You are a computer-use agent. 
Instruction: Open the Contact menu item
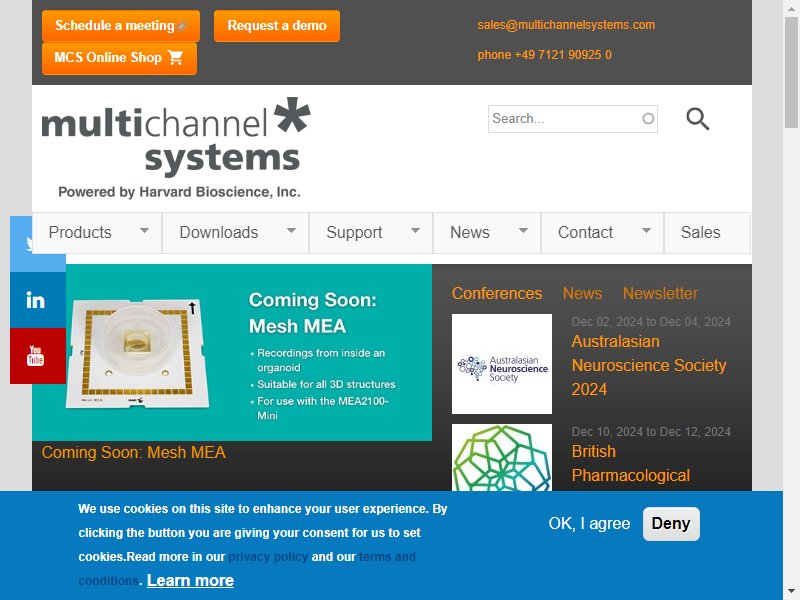point(603,233)
